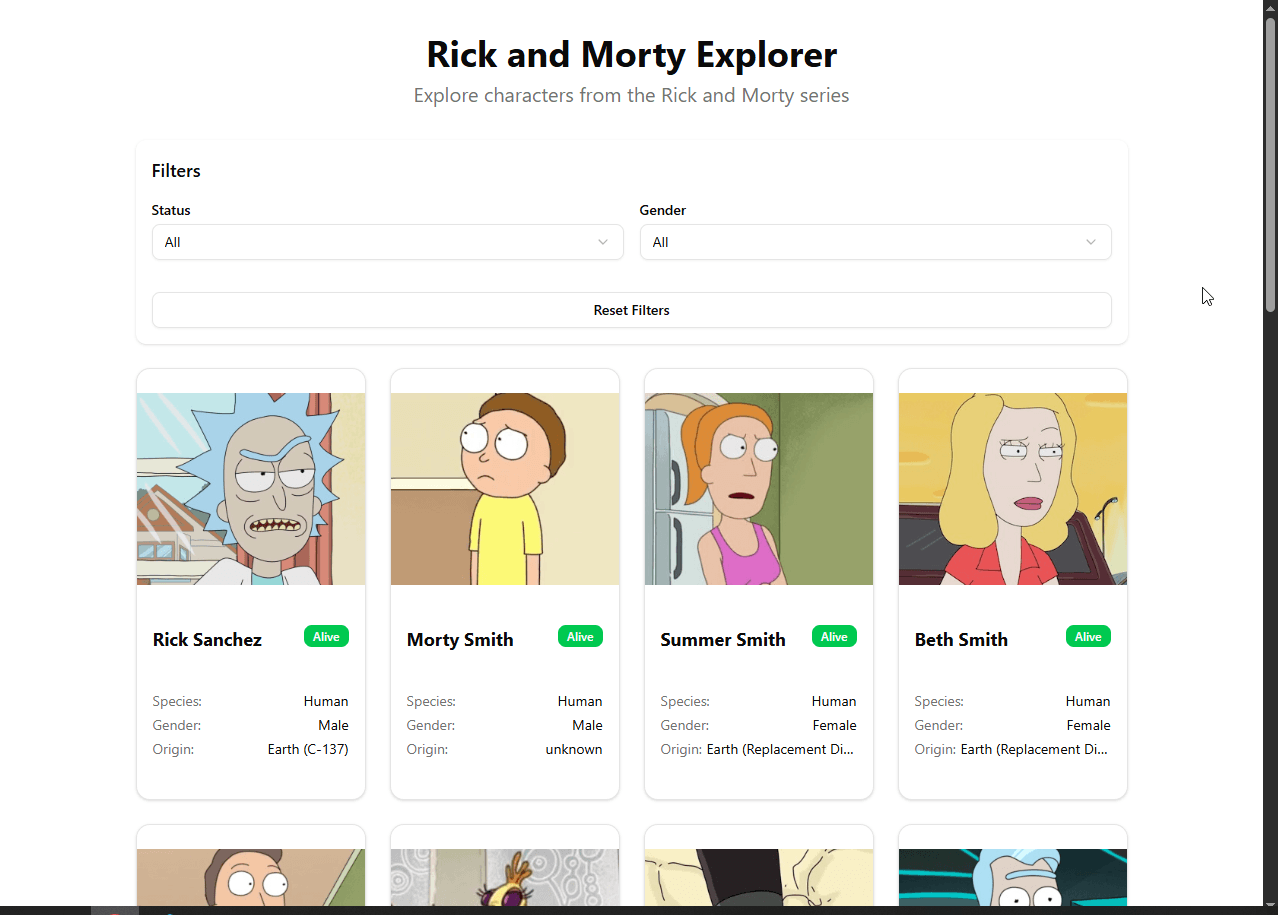
Task: Click Summer Smith's portrait image
Action: tap(759, 489)
